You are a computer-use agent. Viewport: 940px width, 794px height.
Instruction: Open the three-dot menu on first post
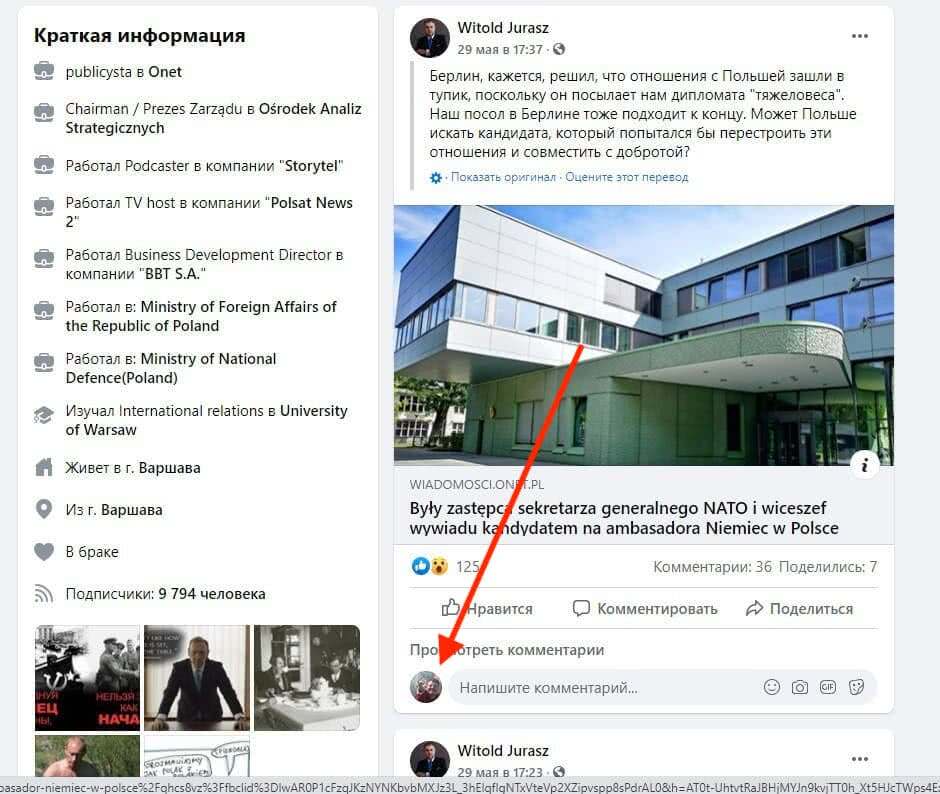pyautogui.click(x=860, y=36)
